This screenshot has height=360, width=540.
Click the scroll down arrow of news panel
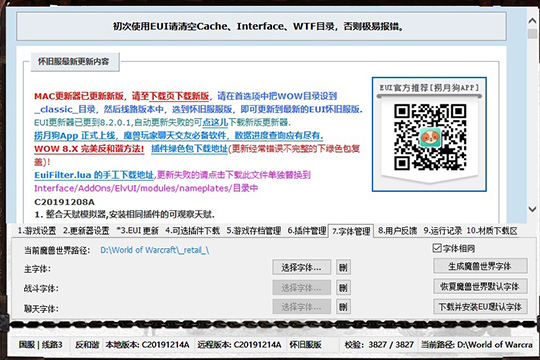pyautogui.click(x=532, y=209)
